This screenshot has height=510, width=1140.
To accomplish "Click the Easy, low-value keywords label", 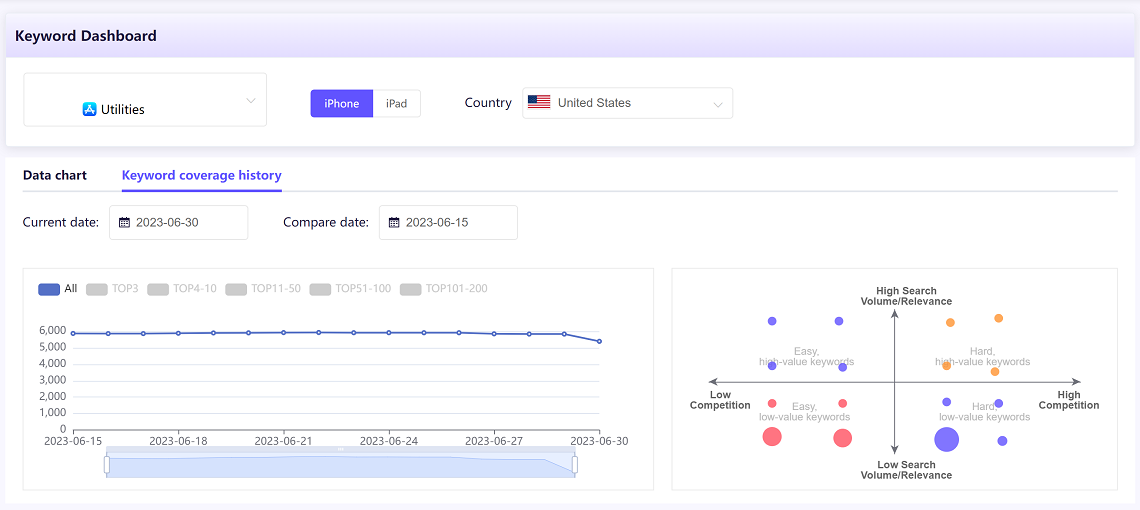I will point(805,412).
